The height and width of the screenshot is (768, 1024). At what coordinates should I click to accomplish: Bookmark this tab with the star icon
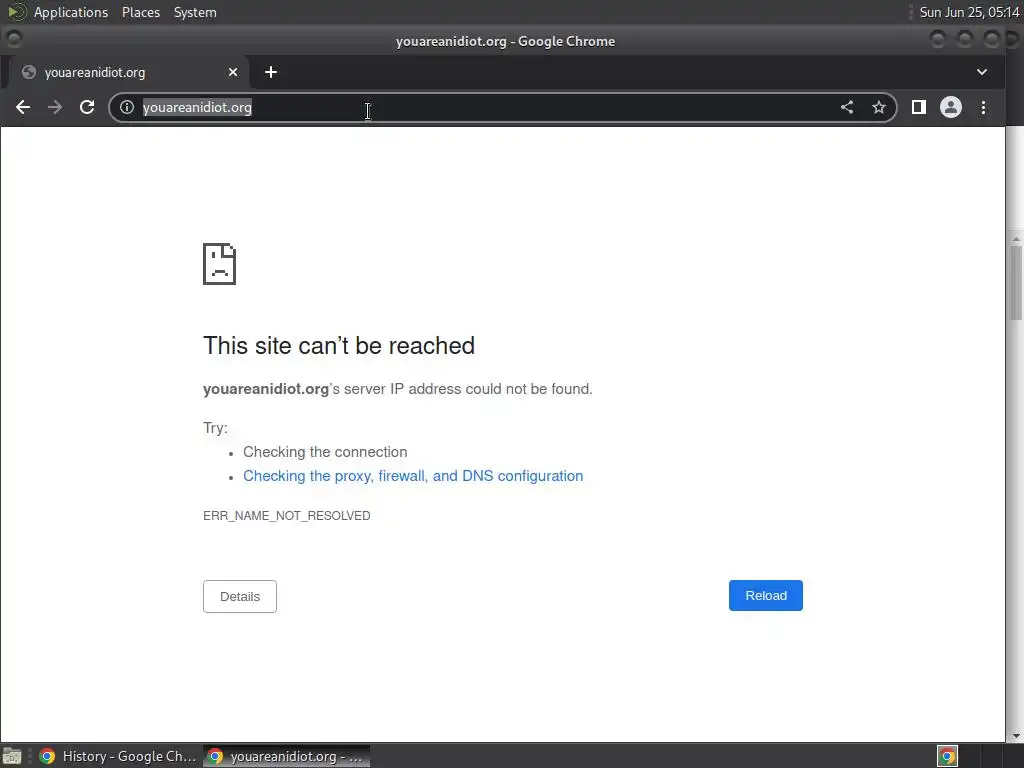click(879, 107)
